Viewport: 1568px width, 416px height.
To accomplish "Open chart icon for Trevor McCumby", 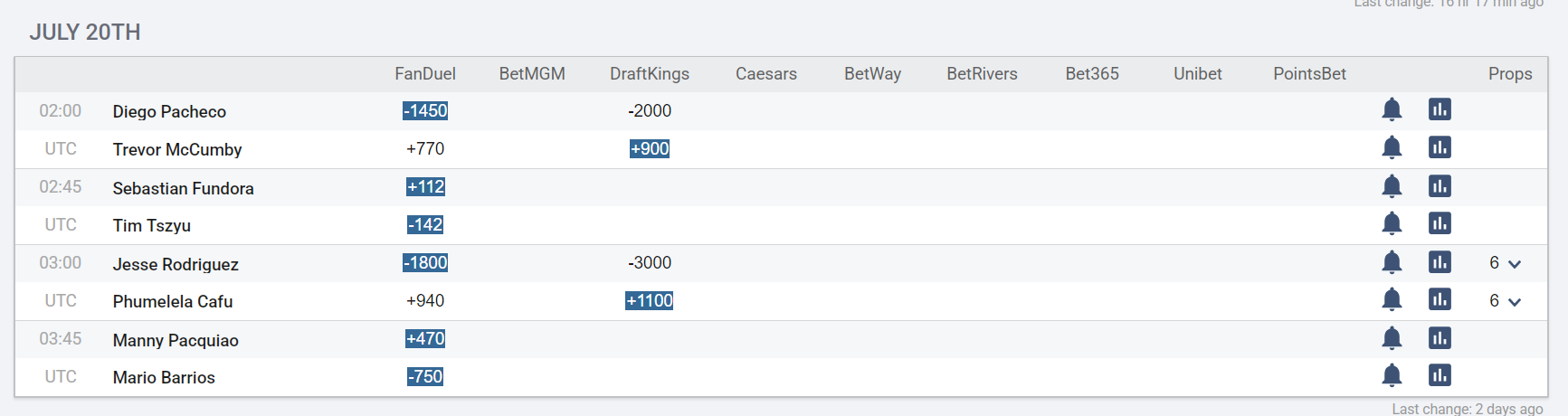I will click(x=1440, y=147).
